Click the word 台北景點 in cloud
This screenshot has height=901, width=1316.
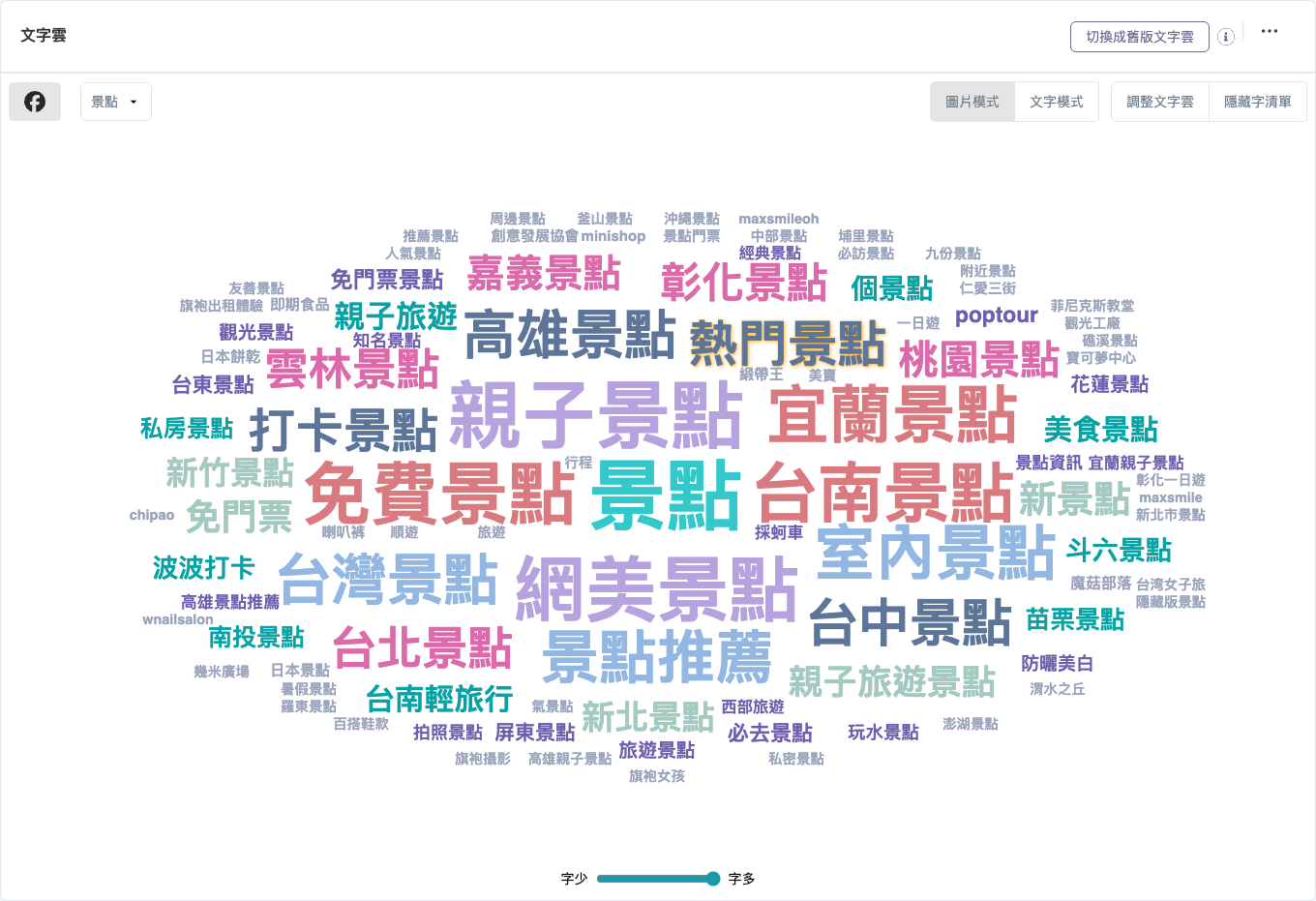coord(423,648)
